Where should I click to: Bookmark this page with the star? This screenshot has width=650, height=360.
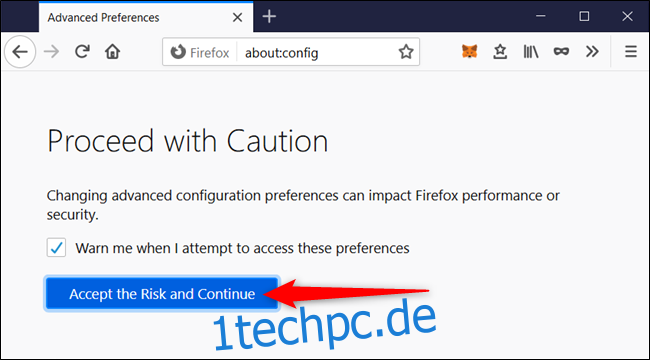tap(406, 52)
